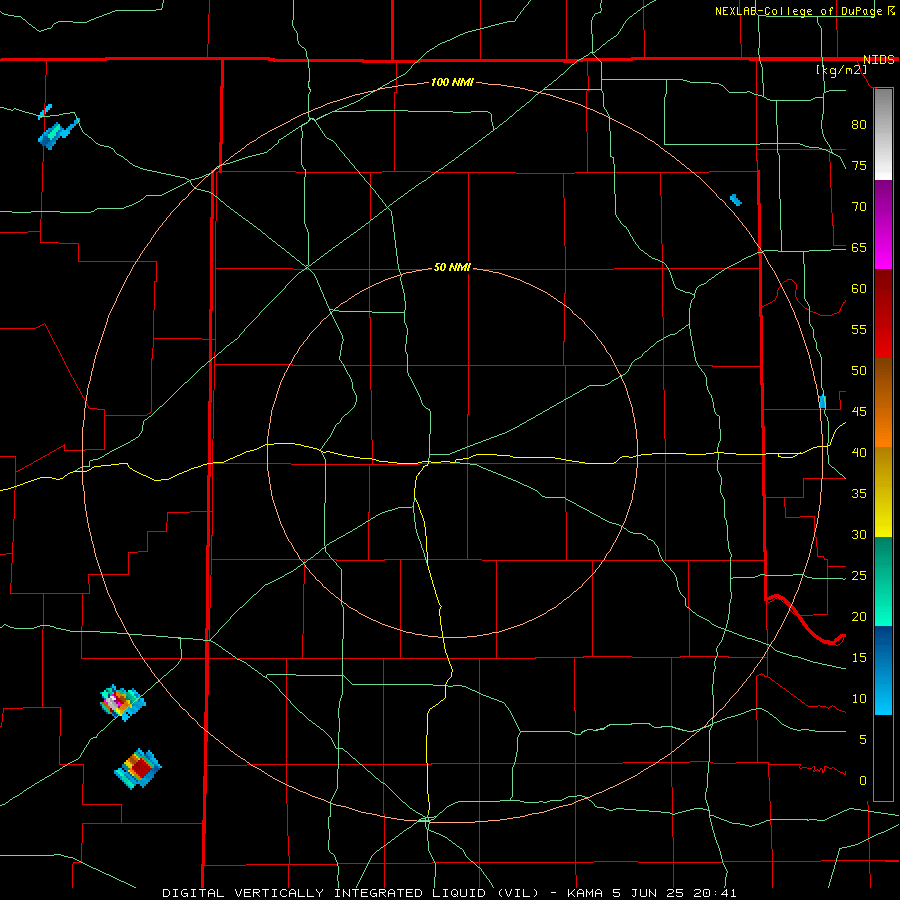Click the orange-brown segment of the color bar
Image resolution: width=900 pixels, height=900 pixels.
tap(883, 402)
